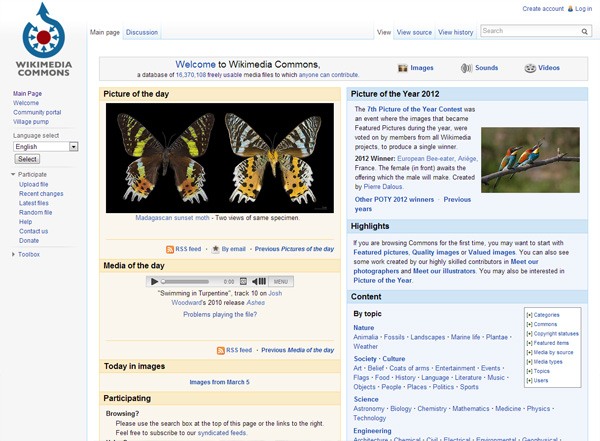
Task: Open the syndicated feeds link
Action: [x=222, y=433]
